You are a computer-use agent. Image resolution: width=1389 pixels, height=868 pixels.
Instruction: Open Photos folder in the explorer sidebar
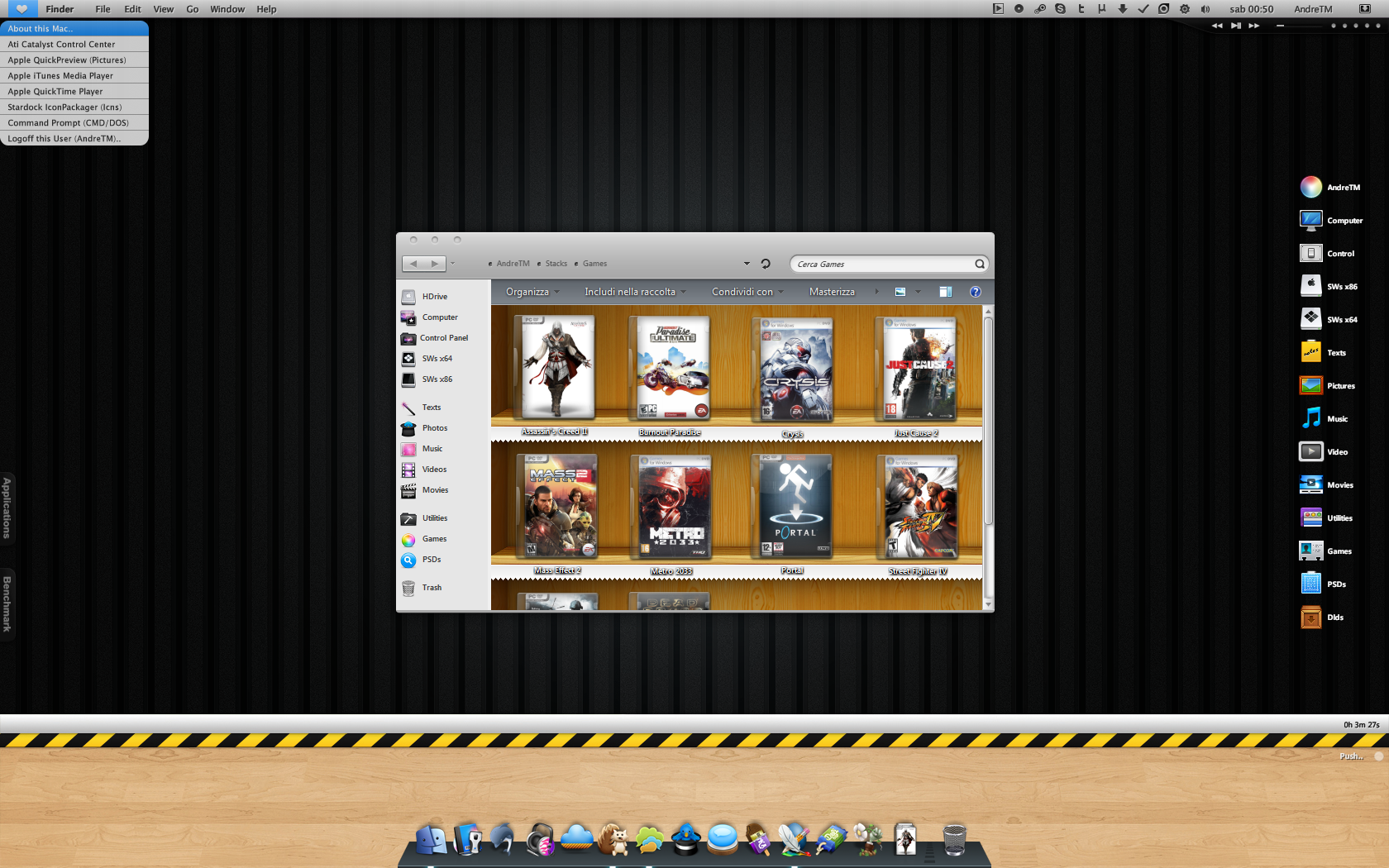[x=424, y=428]
